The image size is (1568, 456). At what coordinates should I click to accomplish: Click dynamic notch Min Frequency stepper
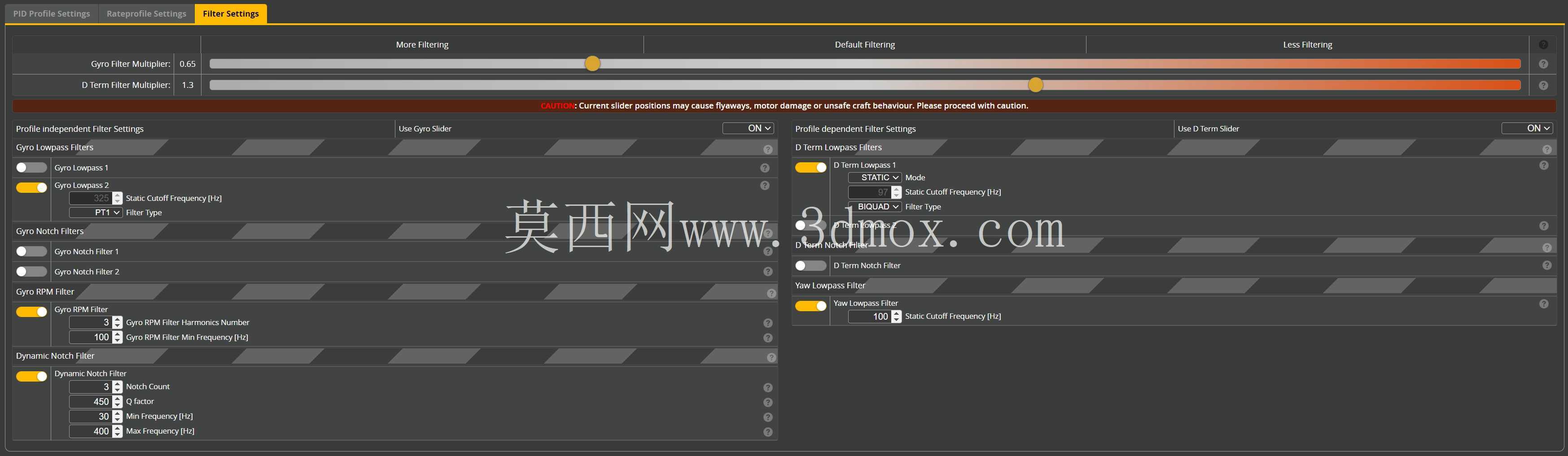[118, 417]
